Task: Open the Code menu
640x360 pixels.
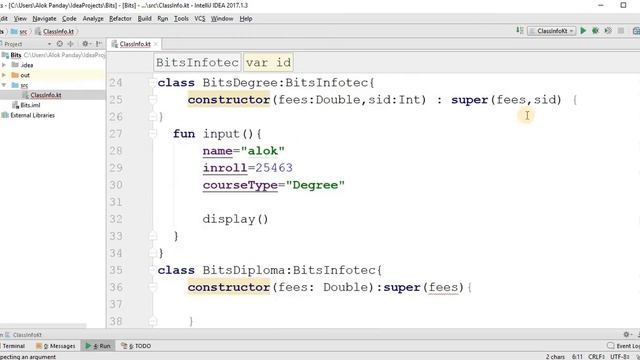Action: (x=69, y=19)
